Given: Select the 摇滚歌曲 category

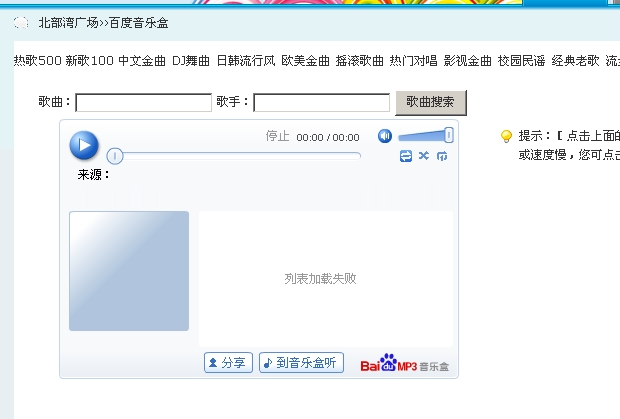Looking at the screenshot, I should 359,61.
